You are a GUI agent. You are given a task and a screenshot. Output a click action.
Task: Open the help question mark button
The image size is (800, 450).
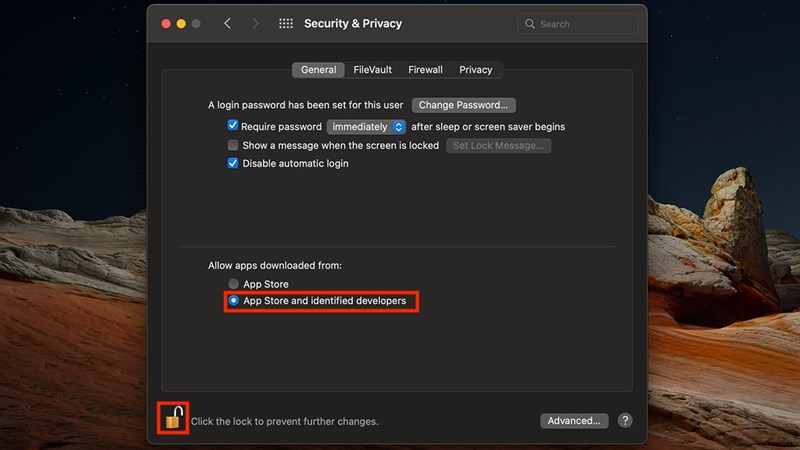(x=625, y=421)
